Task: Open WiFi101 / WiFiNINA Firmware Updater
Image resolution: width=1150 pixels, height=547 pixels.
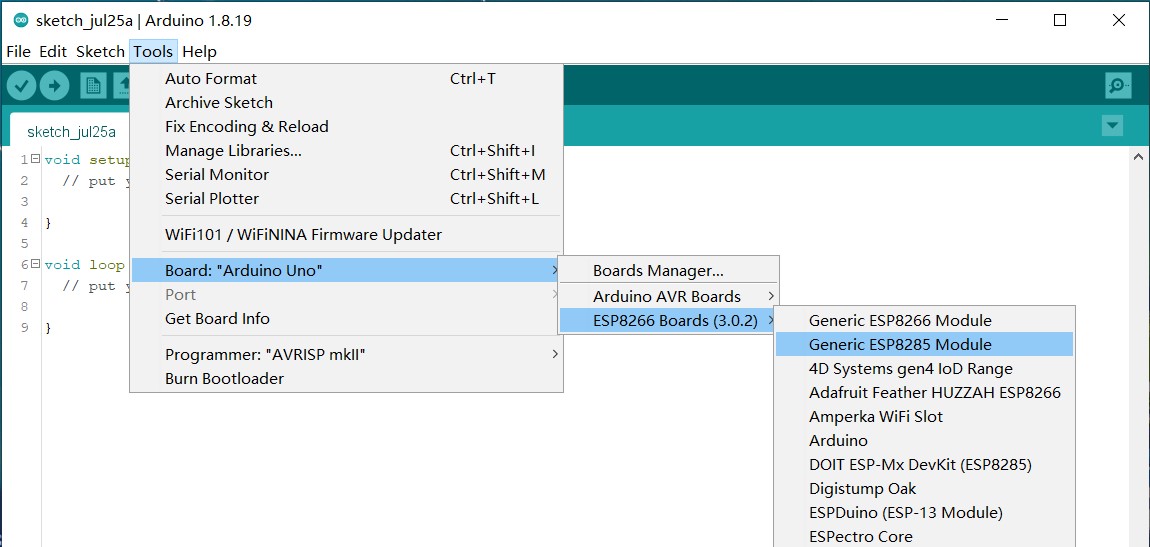Action: 346,235
